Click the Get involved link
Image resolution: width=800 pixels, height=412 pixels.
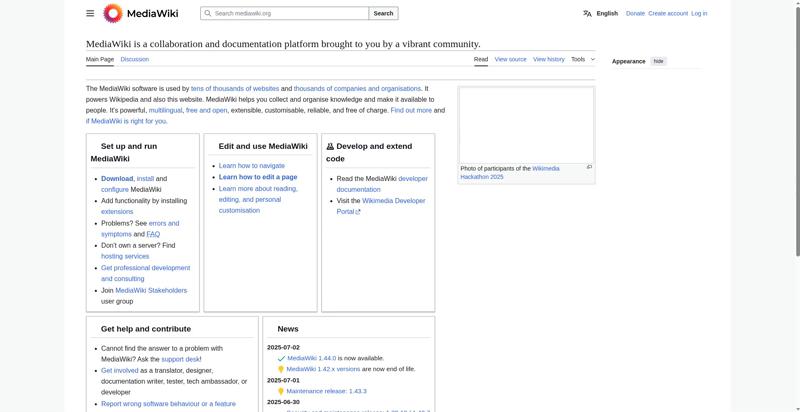click(119, 371)
